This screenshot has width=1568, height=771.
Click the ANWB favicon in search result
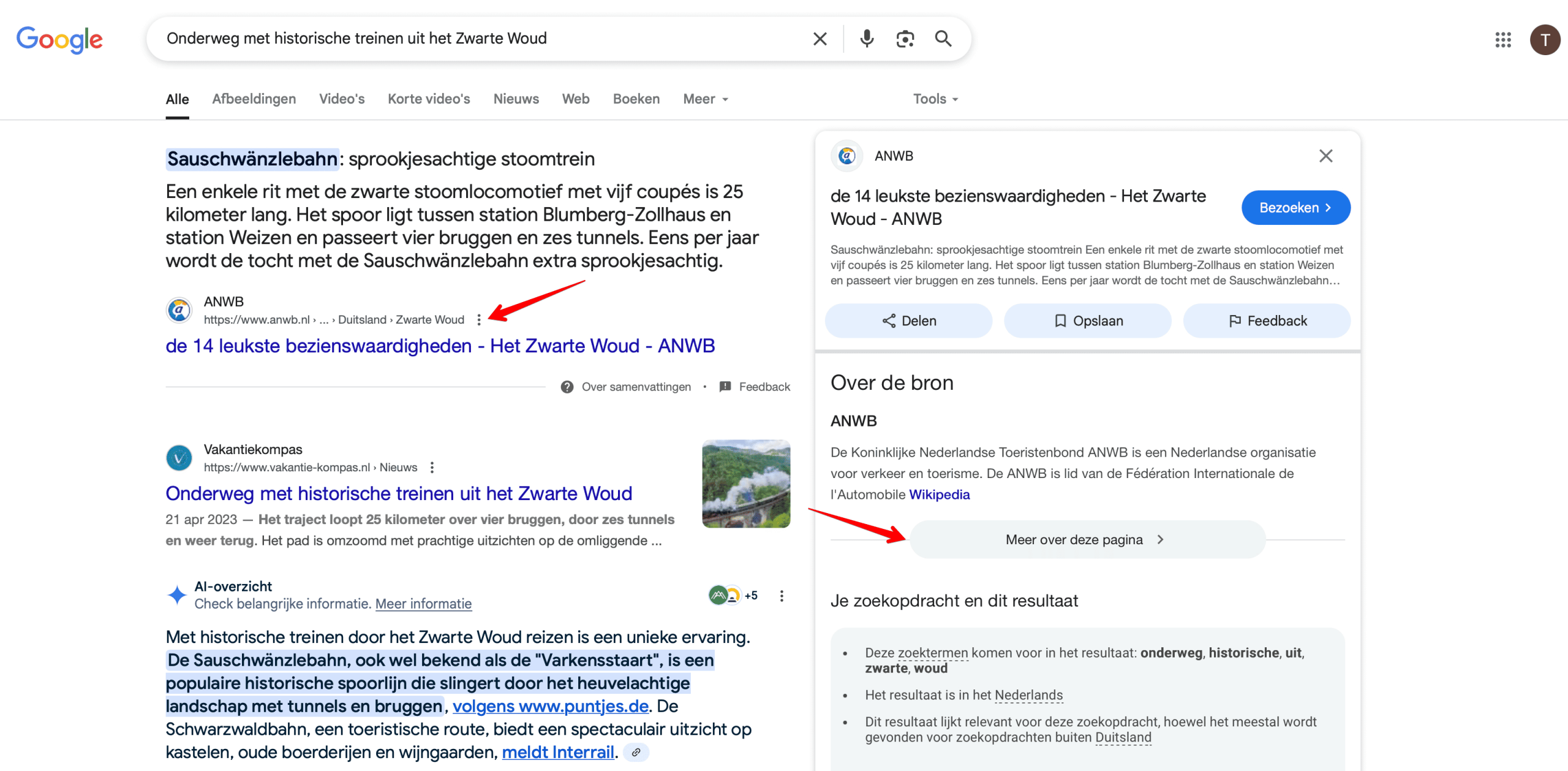click(179, 310)
